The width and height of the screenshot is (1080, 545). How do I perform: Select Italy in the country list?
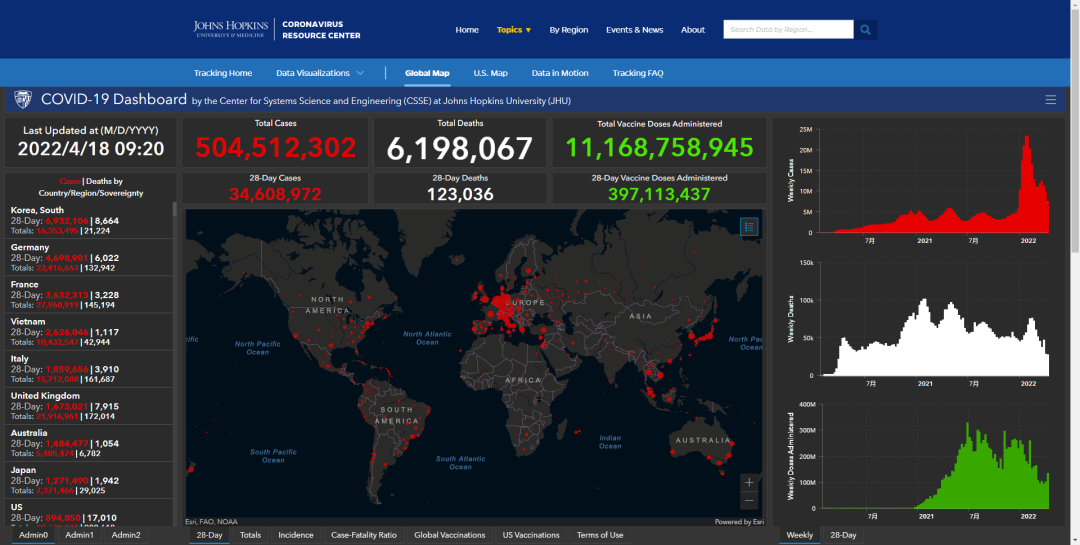(89, 369)
